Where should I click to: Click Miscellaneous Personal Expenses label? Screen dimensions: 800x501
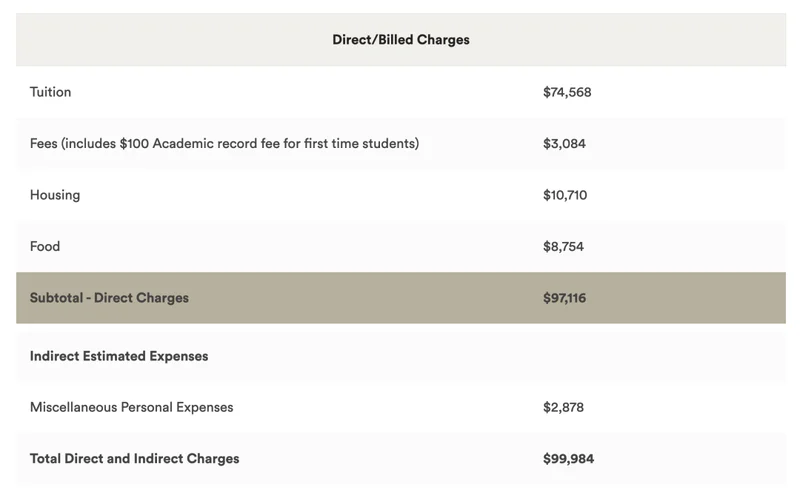coord(131,407)
